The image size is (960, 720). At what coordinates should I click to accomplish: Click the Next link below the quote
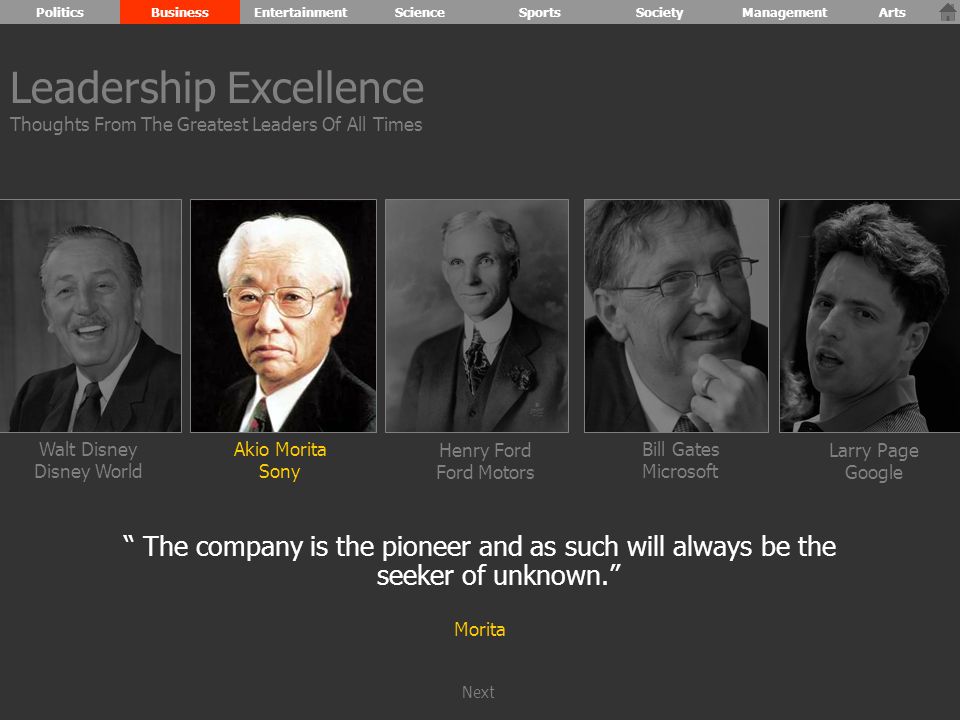(x=478, y=692)
